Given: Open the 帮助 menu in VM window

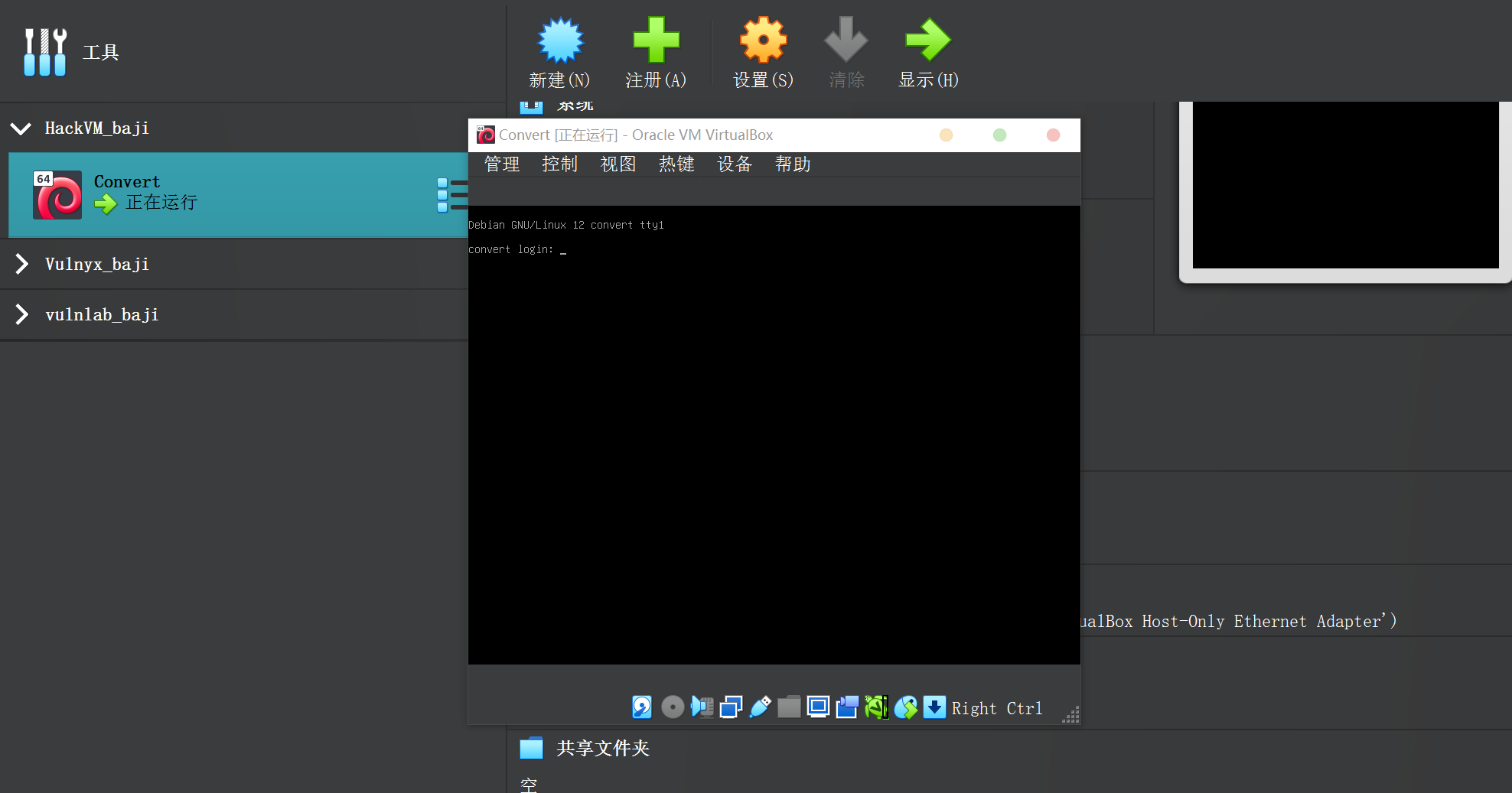Looking at the screenshot, I should 793,164.
